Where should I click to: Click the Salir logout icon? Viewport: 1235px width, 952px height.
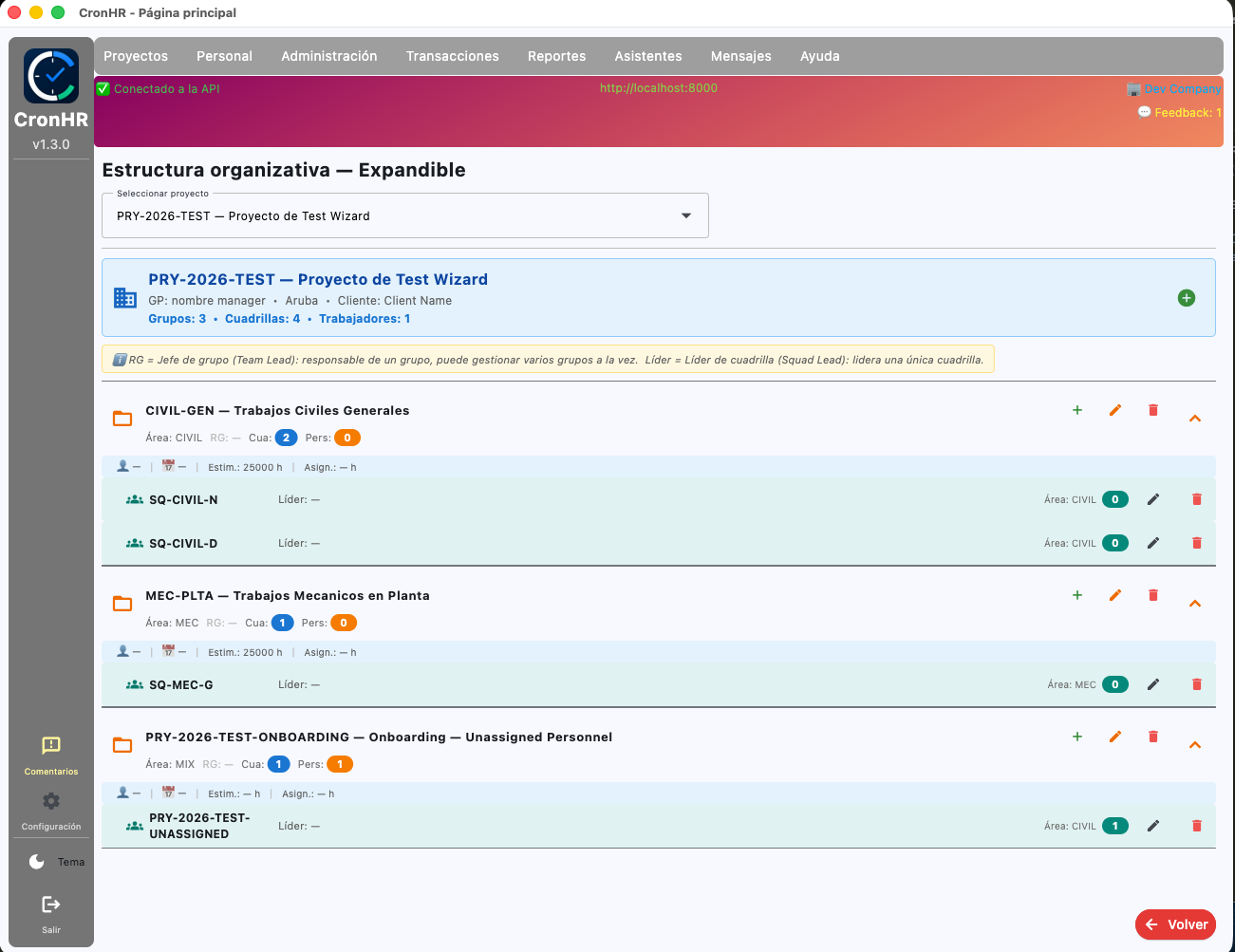tap(51, 905)
